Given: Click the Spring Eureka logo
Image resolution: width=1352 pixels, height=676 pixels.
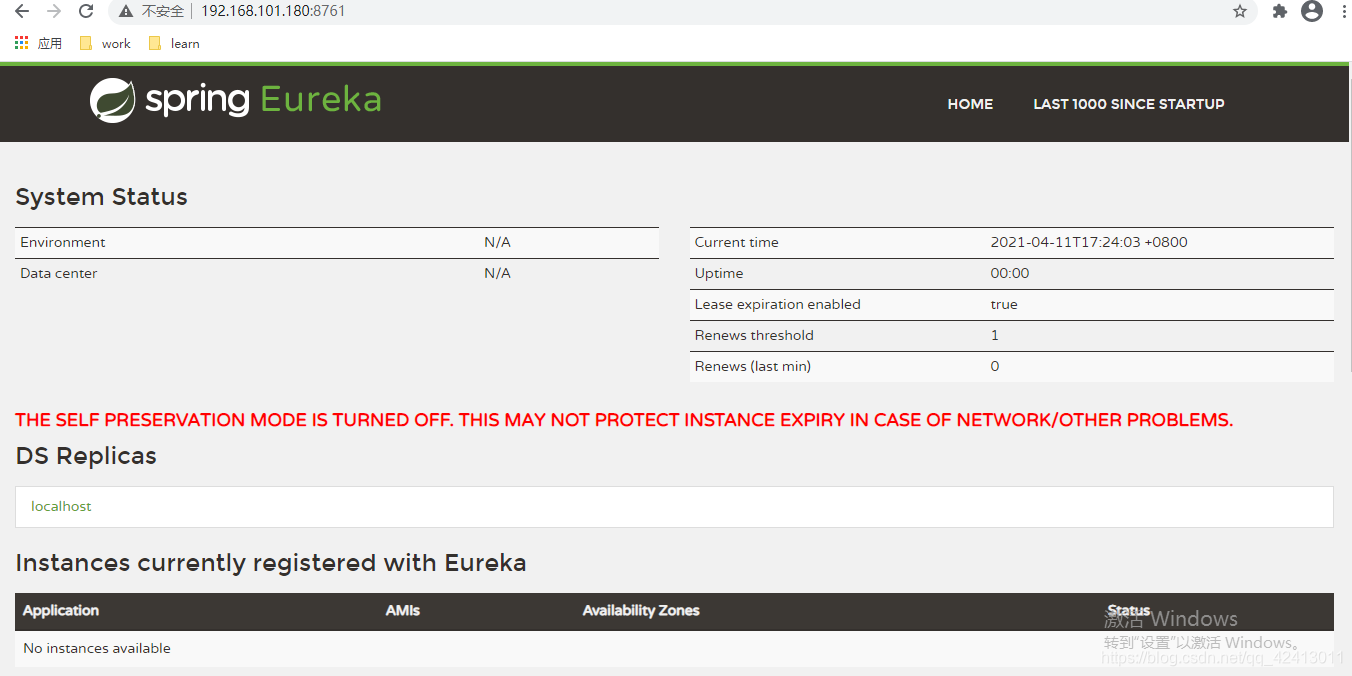Looking at the screenshot, I should pos(235,100).
